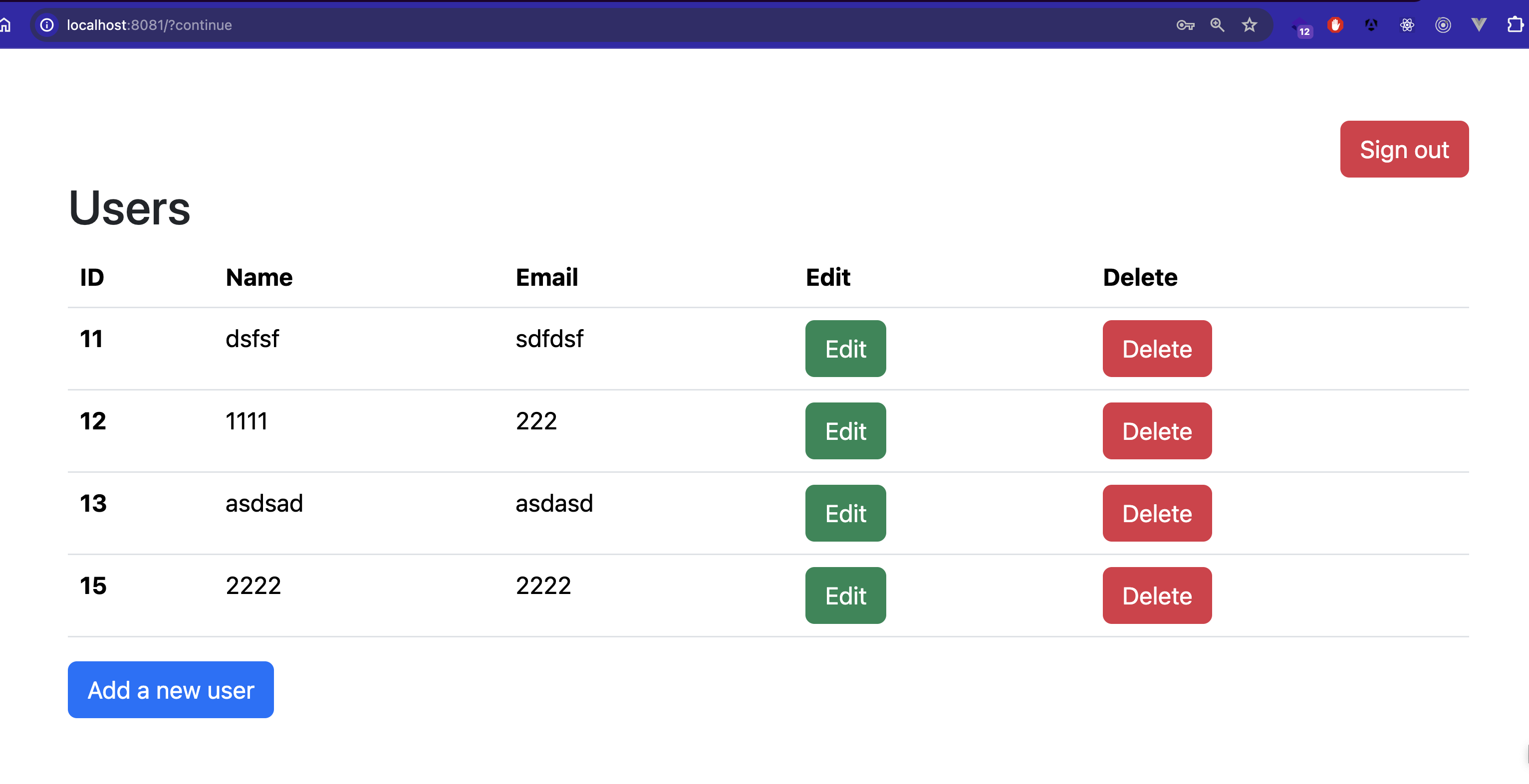Add a new user

[x=170, y=690]
